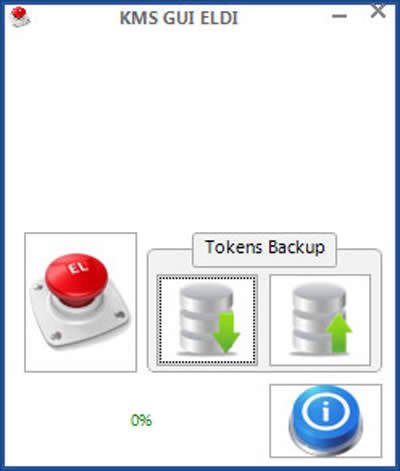Minimize the KMS GUI ELDI window
Image resolution: width=400 pixels, height=471 pixels.
coord(339,16)
